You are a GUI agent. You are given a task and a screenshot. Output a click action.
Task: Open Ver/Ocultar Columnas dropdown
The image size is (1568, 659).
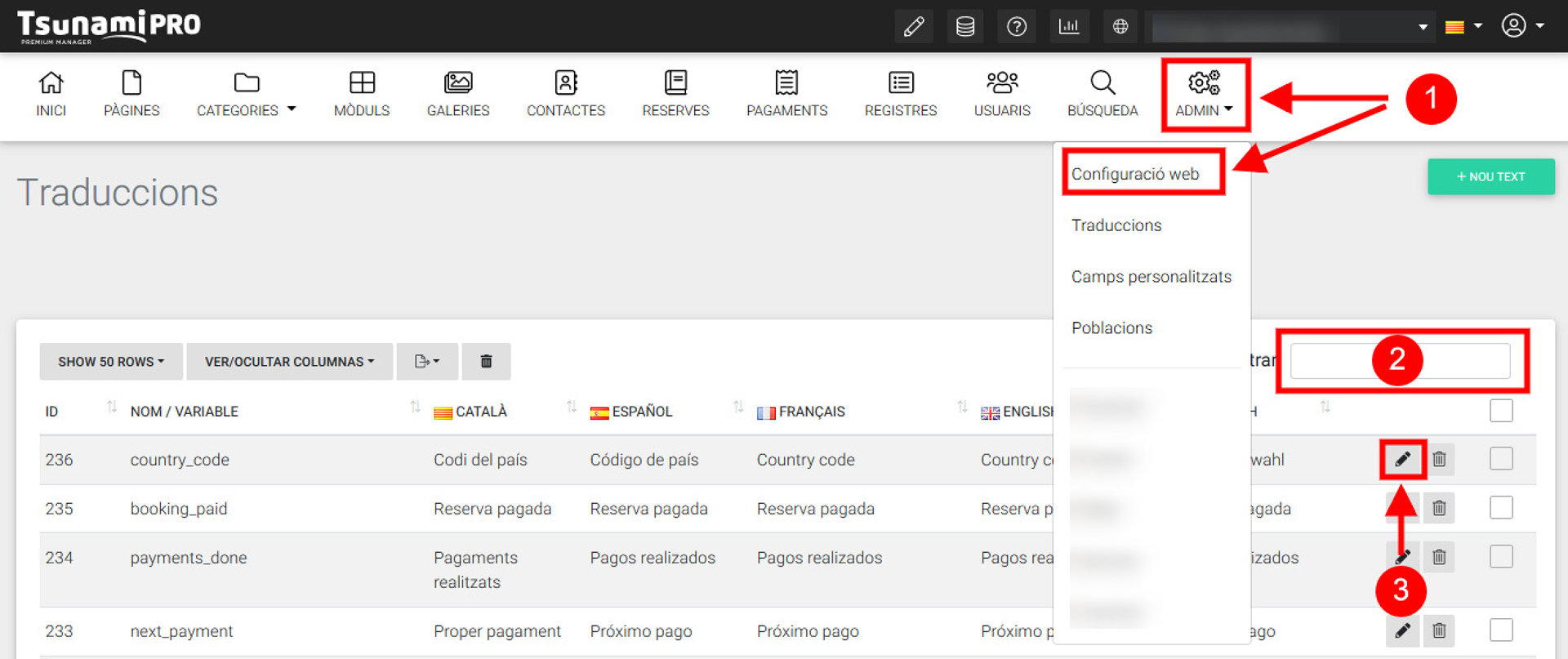click(289, 361)
